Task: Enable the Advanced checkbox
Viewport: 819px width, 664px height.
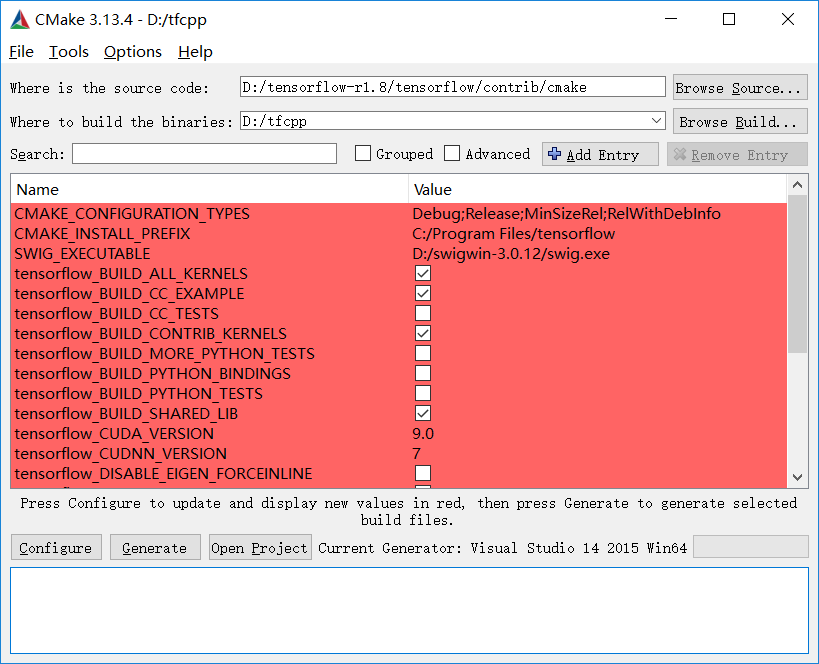Action: point(451,153)
